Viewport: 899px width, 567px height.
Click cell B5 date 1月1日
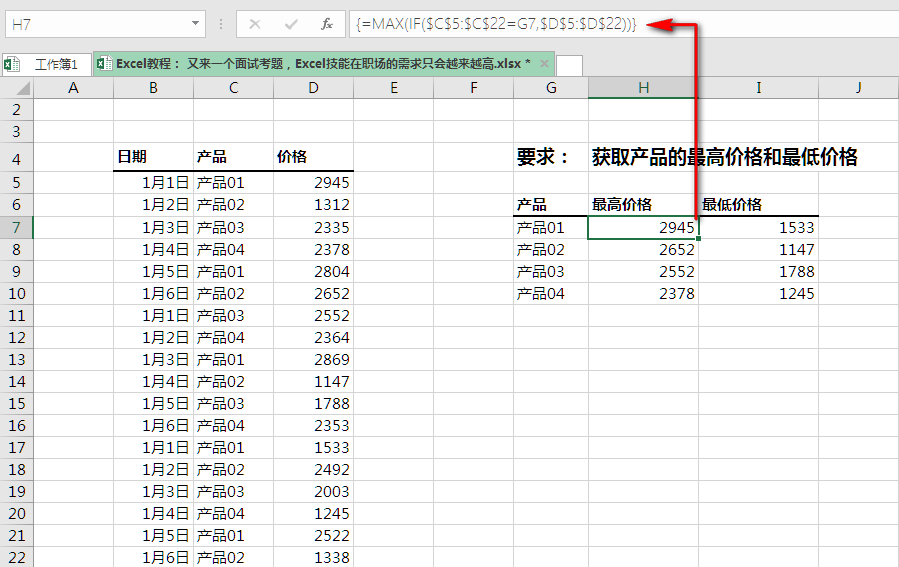point(154,183)
